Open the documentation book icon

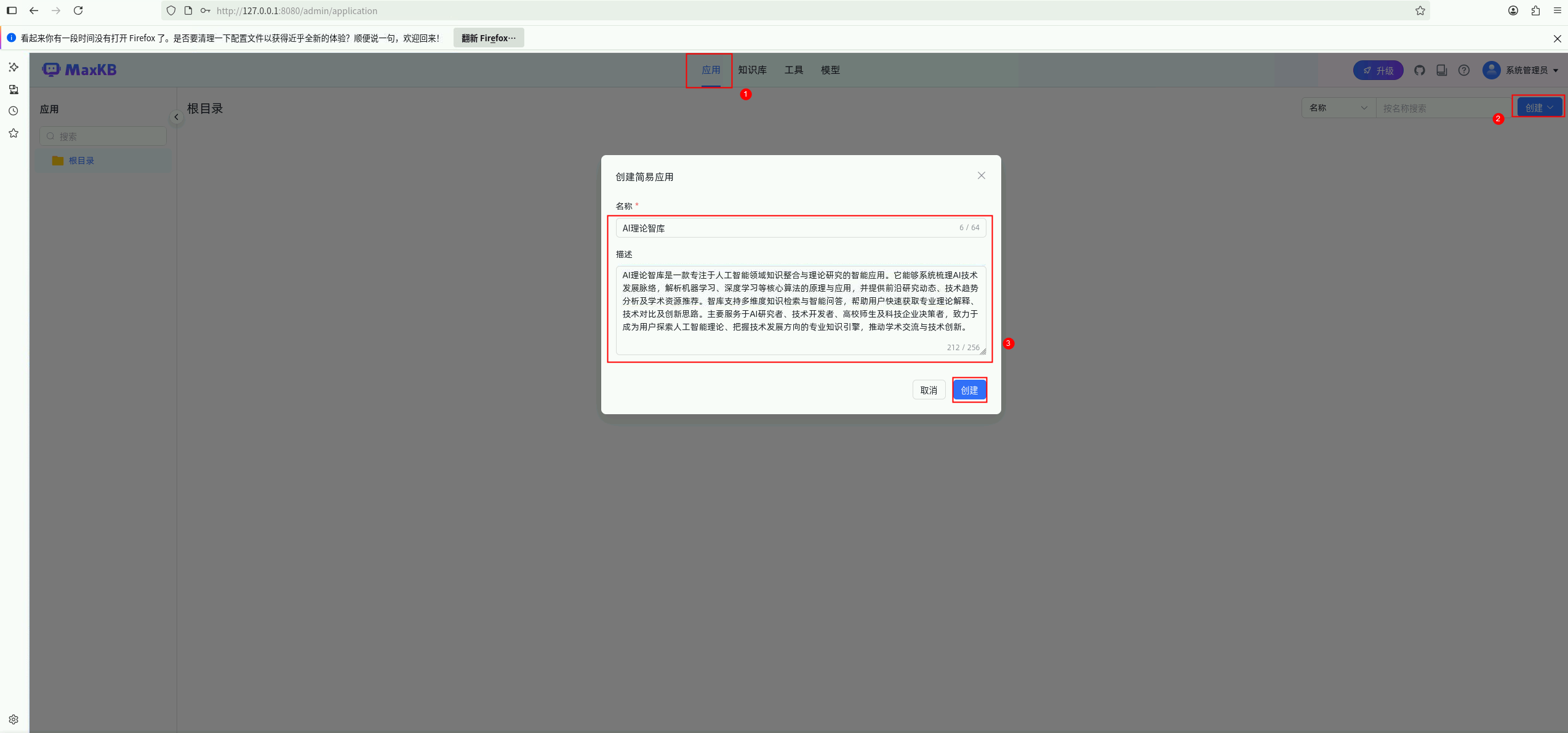pyautogui.click(x=1441, y=70)
